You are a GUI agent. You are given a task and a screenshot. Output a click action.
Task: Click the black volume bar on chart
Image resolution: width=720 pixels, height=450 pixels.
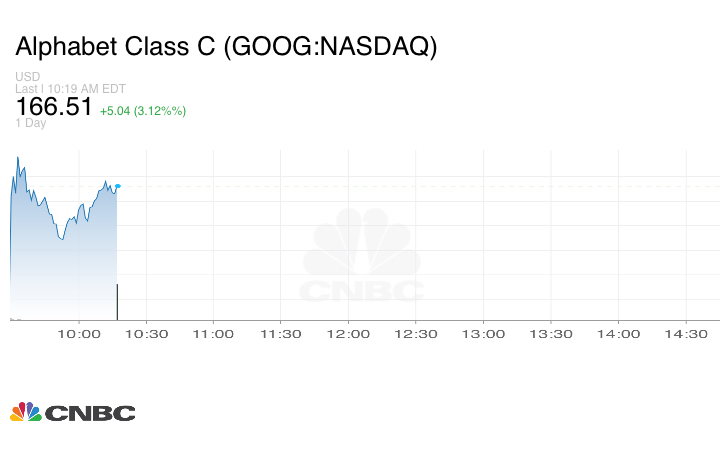[118, 301]
